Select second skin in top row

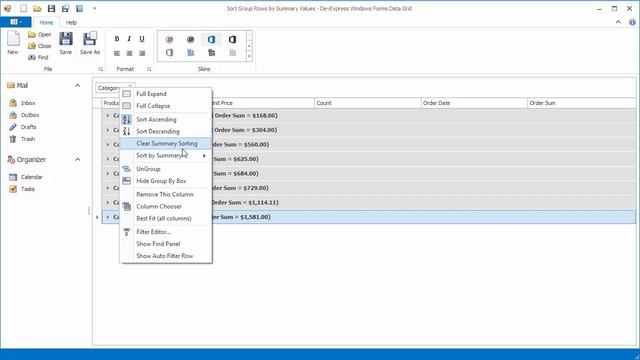click(x=190, y=40)
